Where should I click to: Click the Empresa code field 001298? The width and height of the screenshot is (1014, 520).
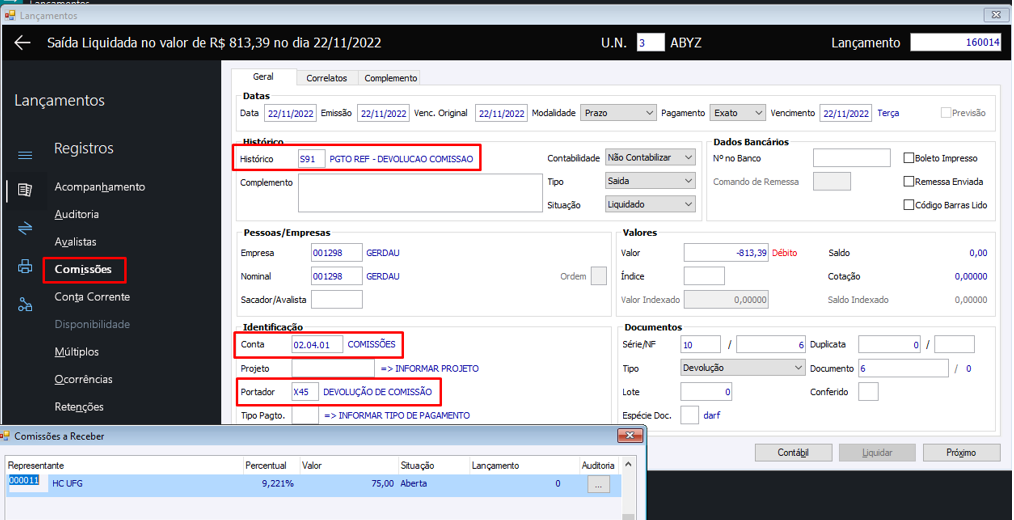pos(336,253)
